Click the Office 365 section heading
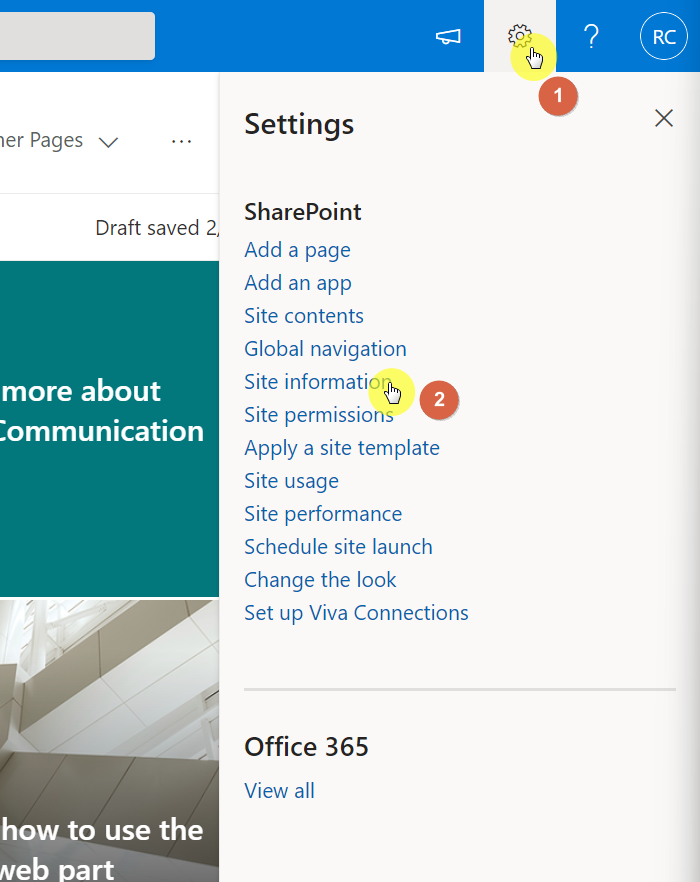Viewport: 700px width, 882px height. tap(306, 747)
